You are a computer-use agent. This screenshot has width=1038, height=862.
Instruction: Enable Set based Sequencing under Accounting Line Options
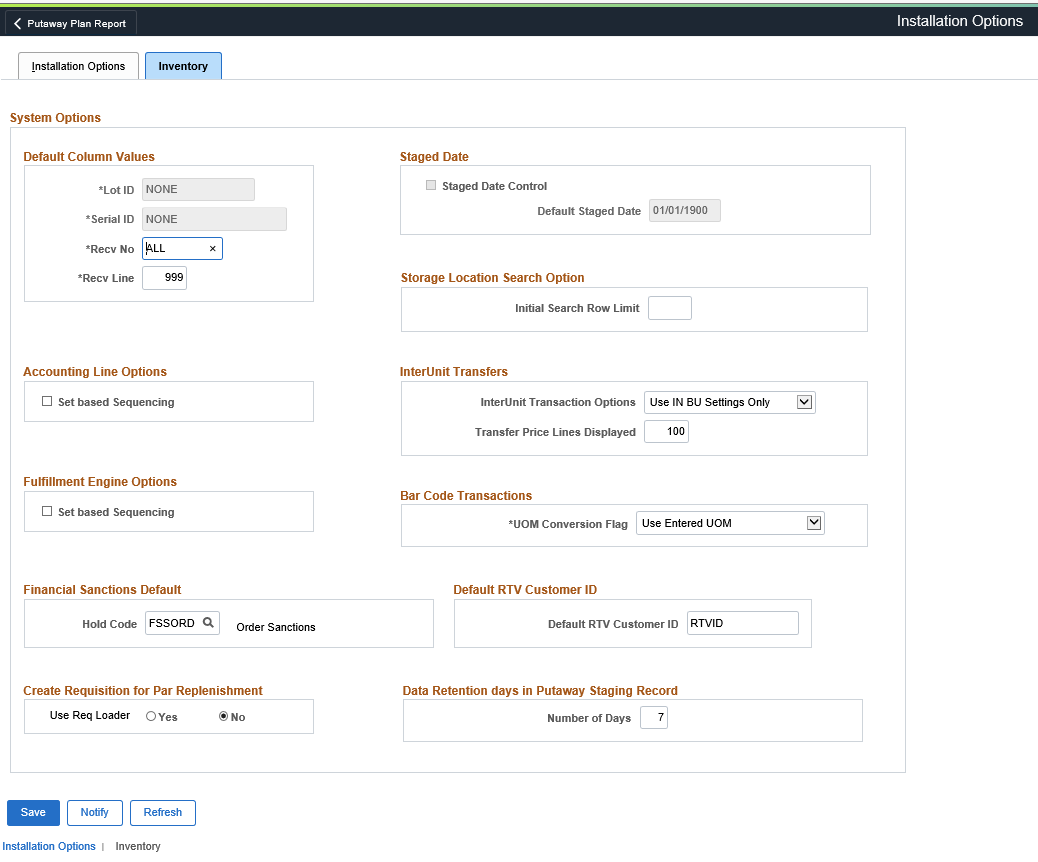[47, 402]
